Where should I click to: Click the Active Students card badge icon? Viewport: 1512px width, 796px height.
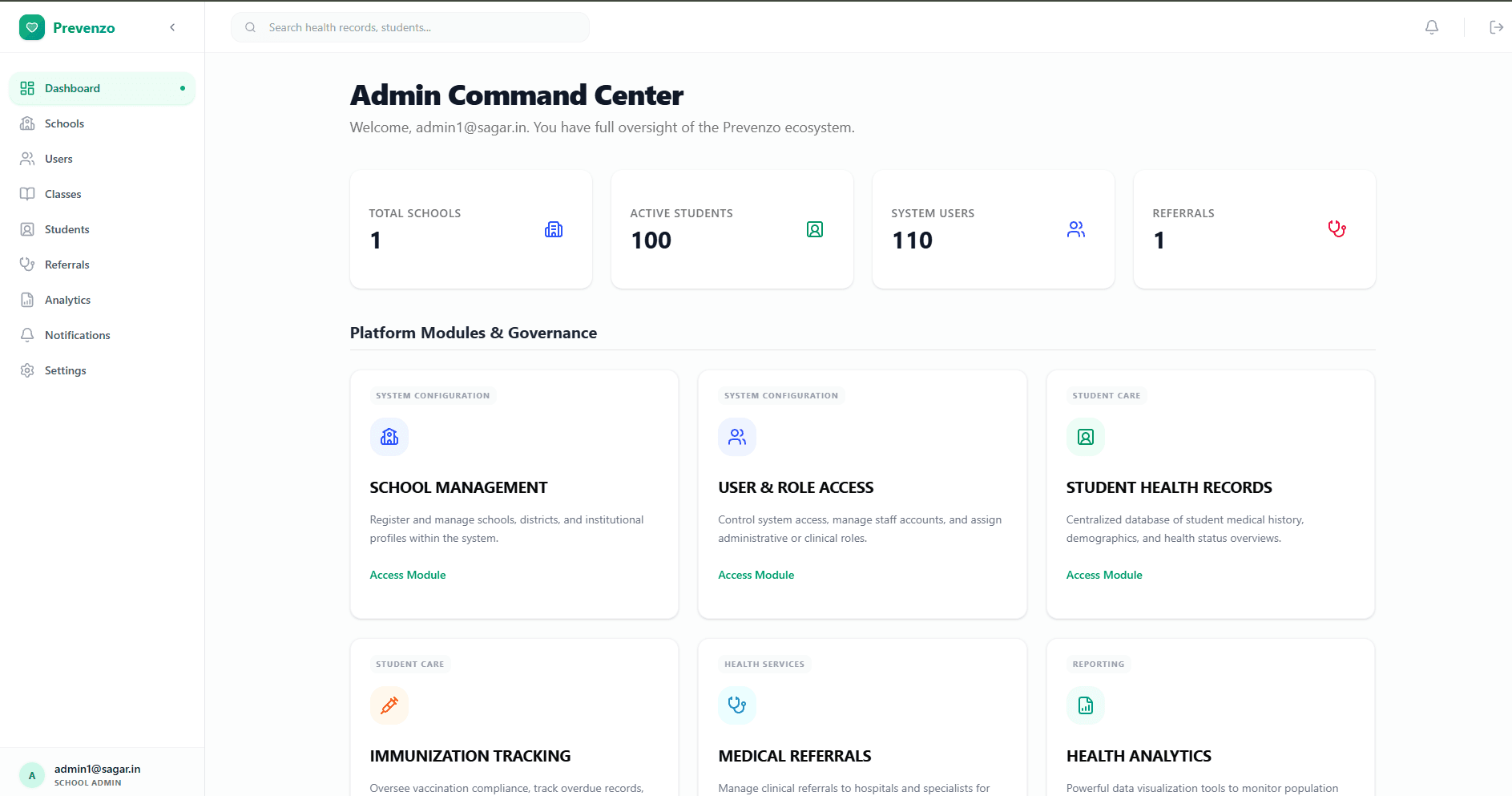[x=815, y=229]
